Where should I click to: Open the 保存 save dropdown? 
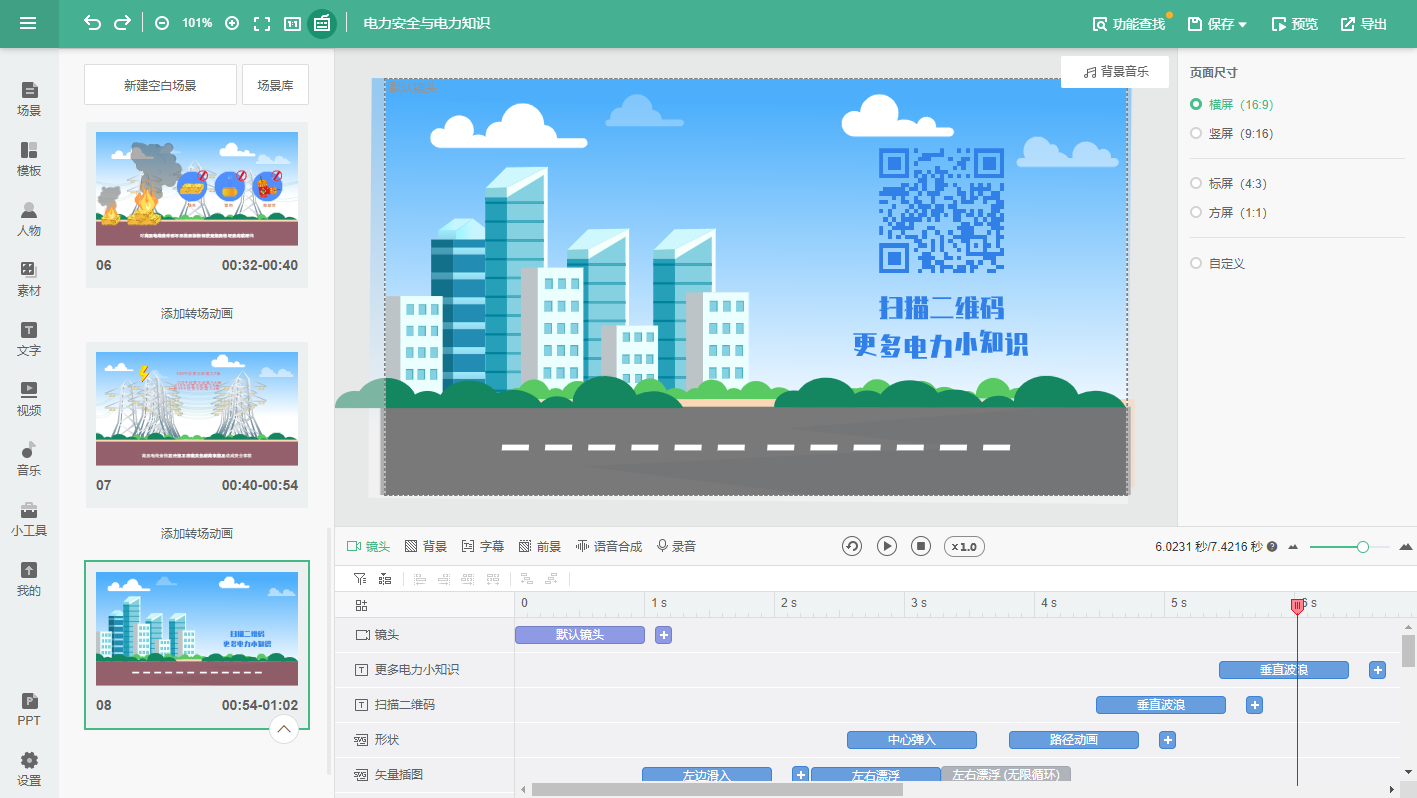[x=1217, y=24]
